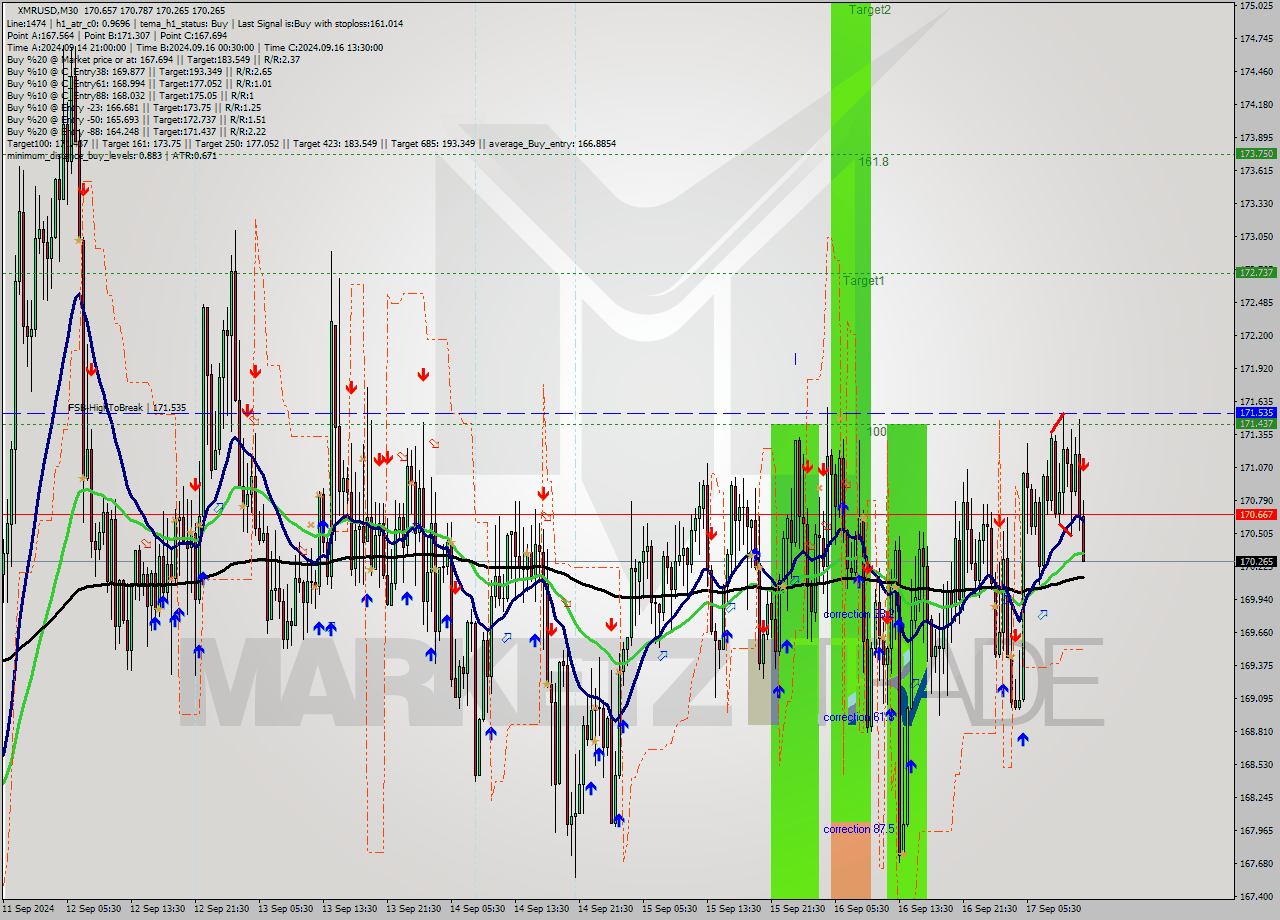1280x920 pixels.
Task: Click the 175.025 price axis label
Action: pos(1255,6)
